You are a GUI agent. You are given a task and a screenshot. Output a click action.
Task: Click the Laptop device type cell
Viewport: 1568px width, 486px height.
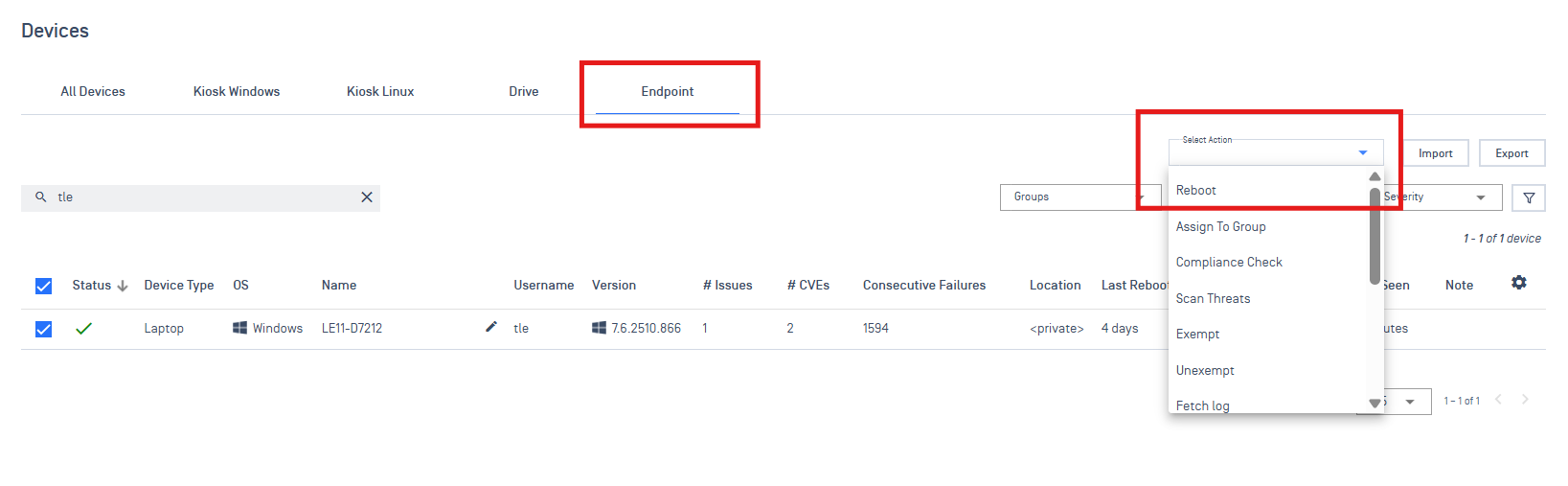pyautogui.click(x=164, y=329)
